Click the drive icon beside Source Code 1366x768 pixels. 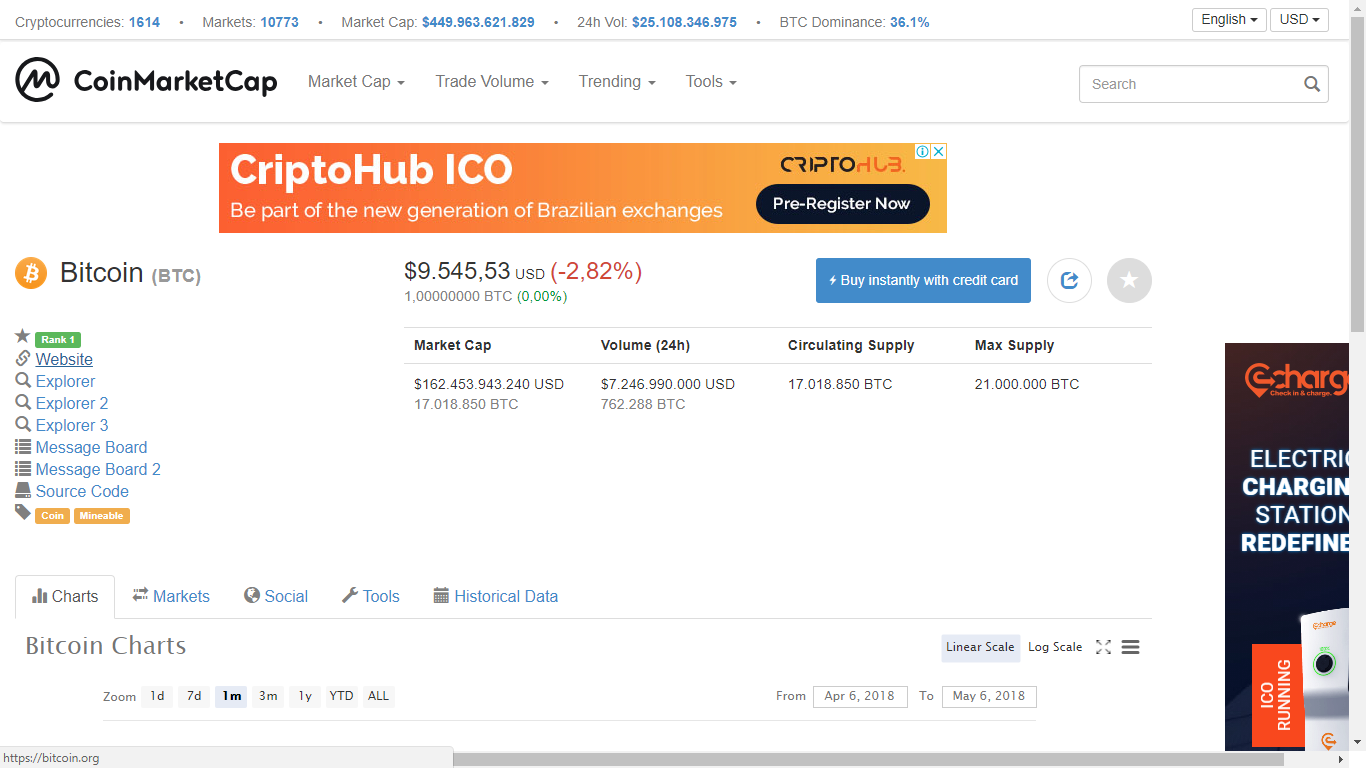23,490
